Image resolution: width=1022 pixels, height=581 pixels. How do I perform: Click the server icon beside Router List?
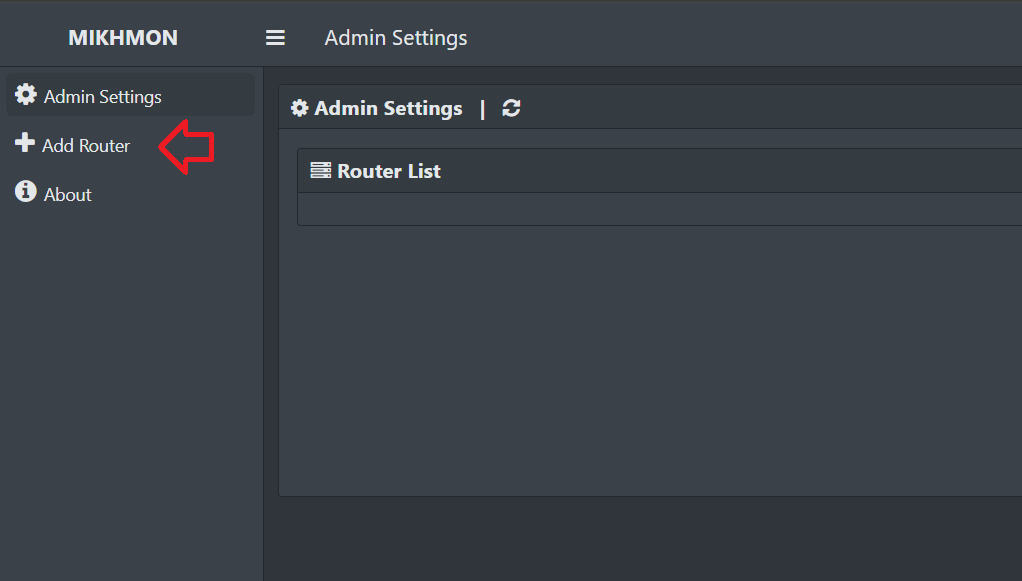pyautogui.click(x=320, y=171)
